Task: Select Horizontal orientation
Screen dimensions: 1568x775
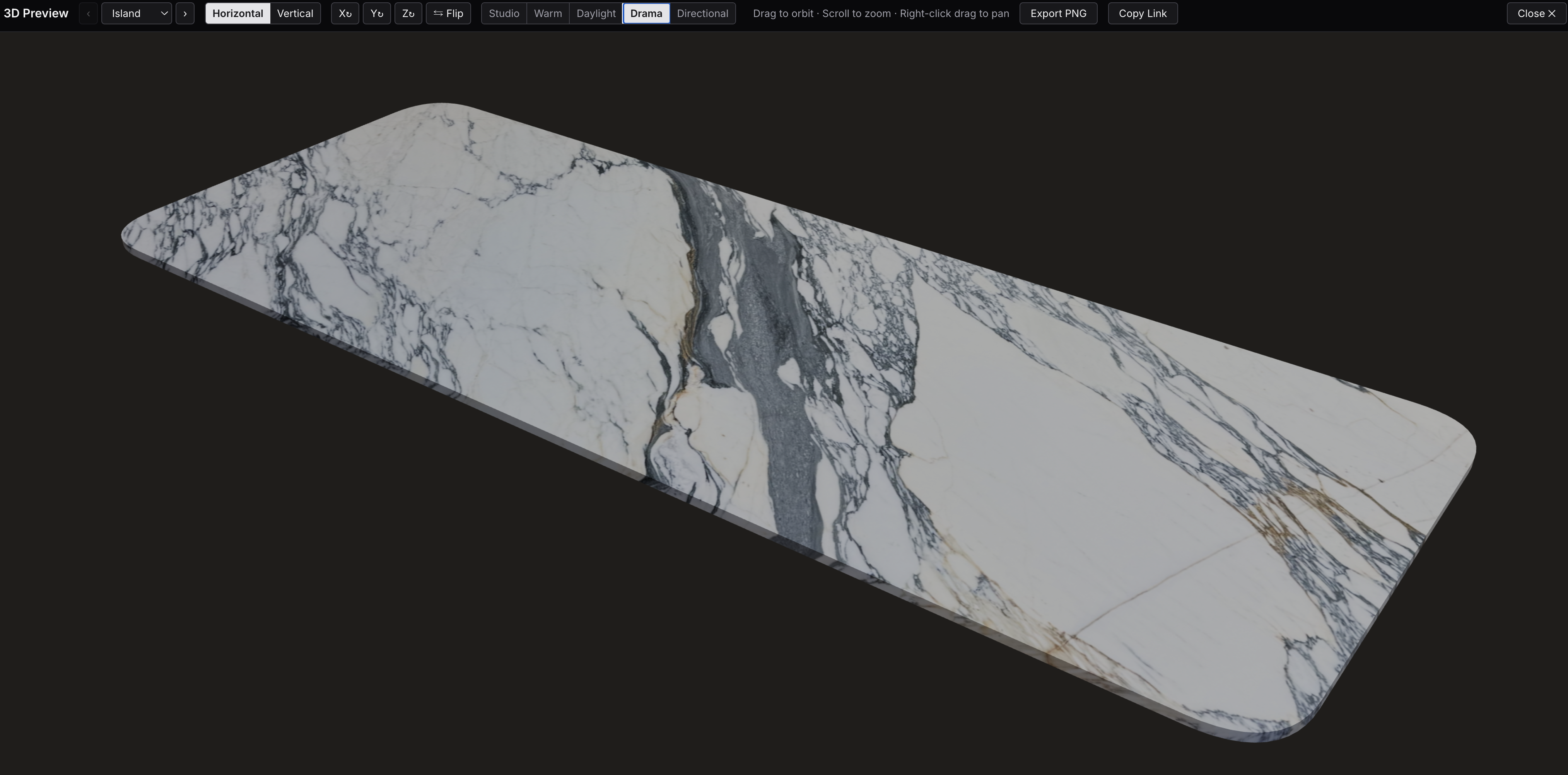Action: pos(237,14)
